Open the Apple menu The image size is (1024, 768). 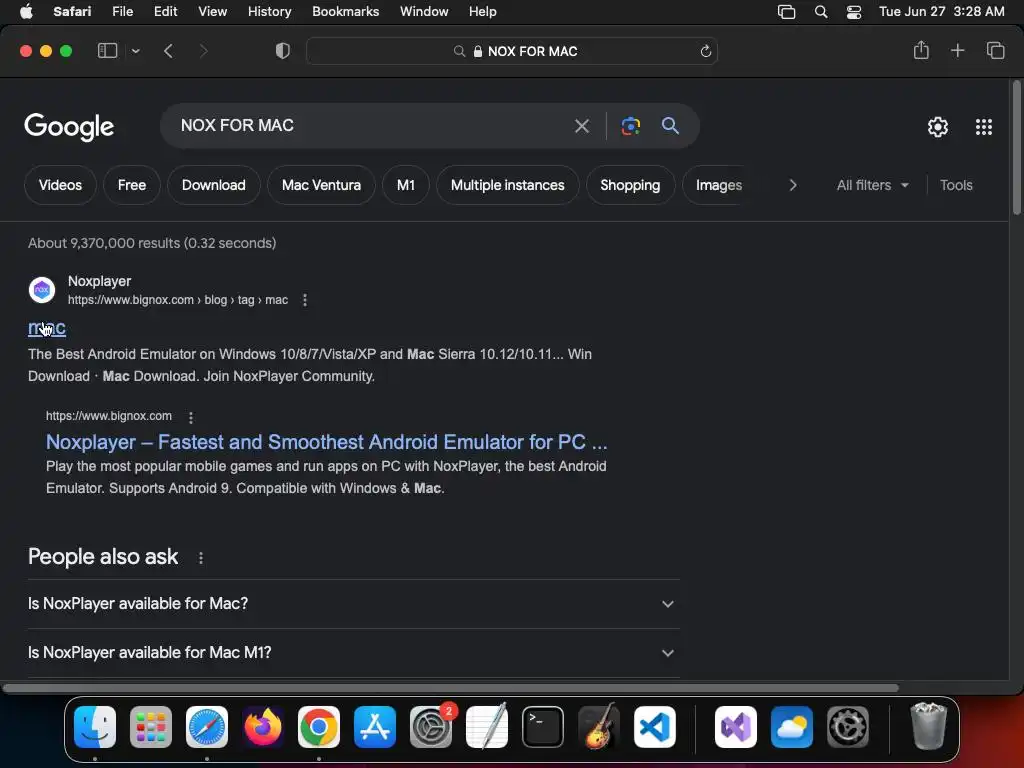(x=26, y=11)
